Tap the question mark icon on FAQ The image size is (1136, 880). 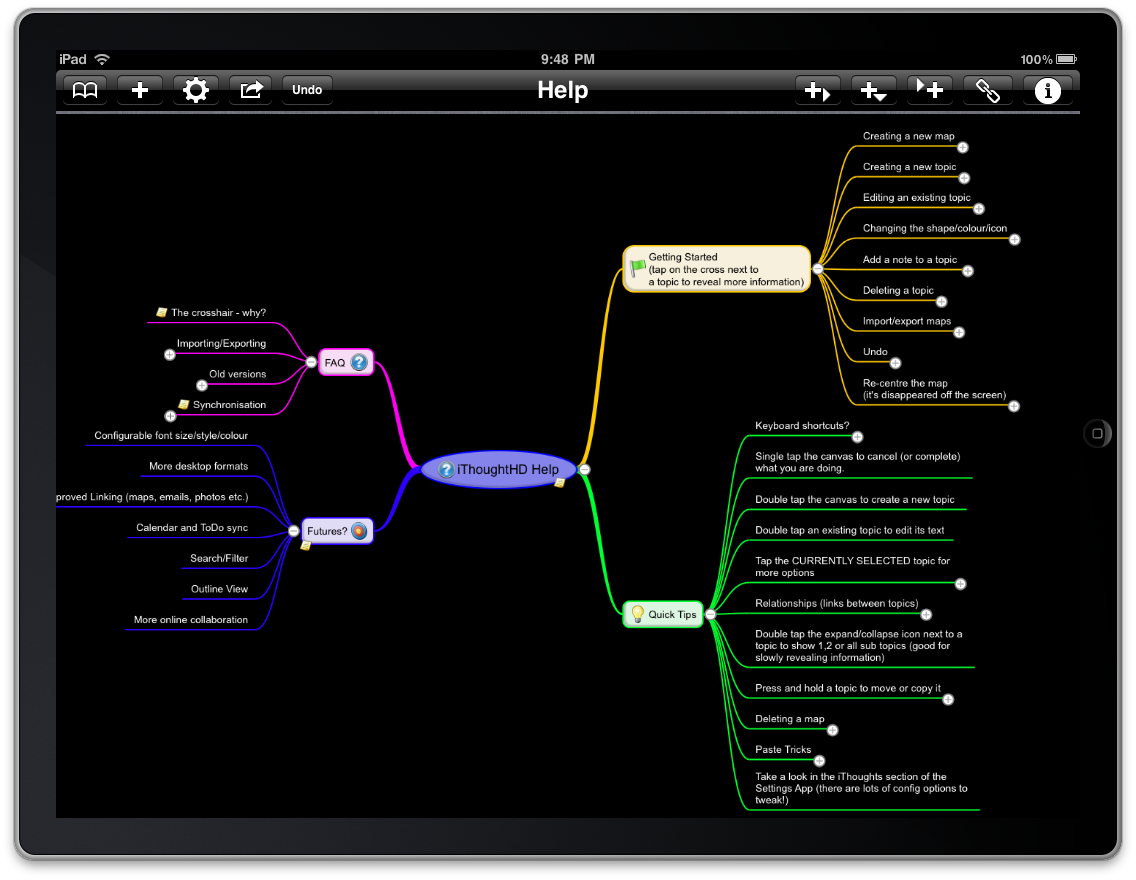[x=359, y=362]
